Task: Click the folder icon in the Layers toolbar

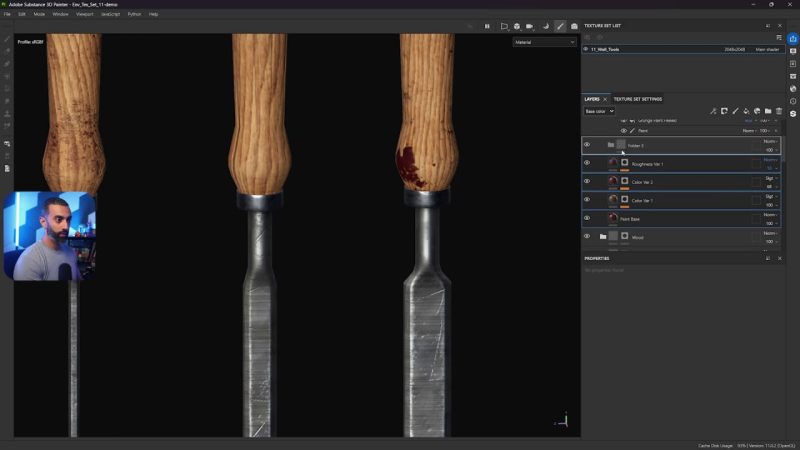Action: (x=768, y=111)
